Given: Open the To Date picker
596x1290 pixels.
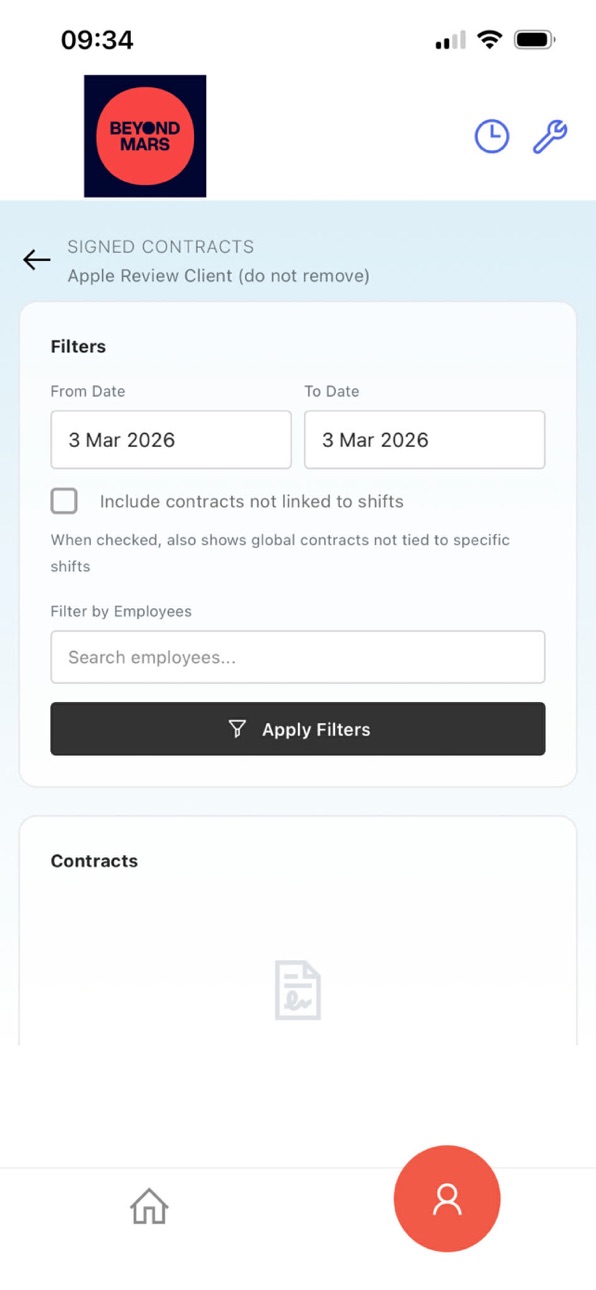Looking at the screenshot, I should point(425,440).
